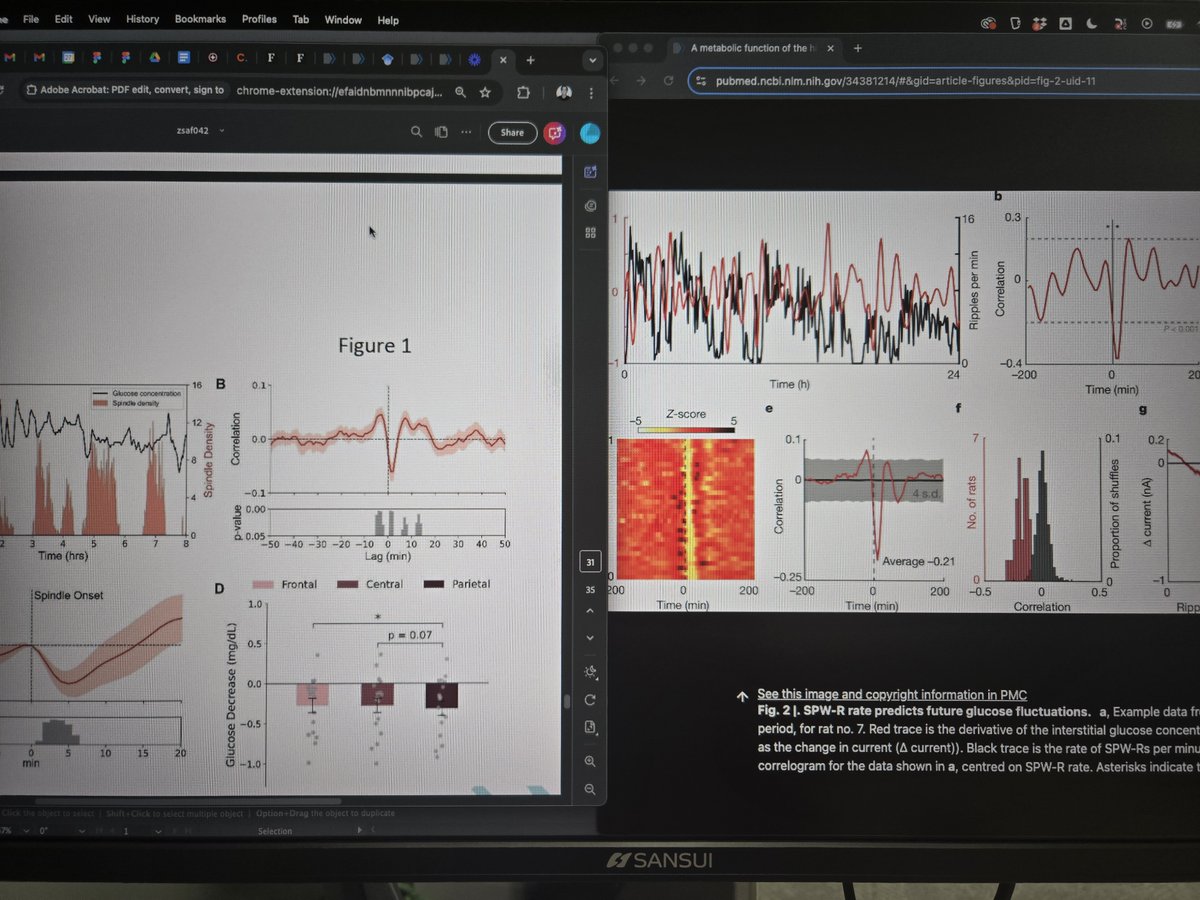Open the Edit menu

[64, 19]
